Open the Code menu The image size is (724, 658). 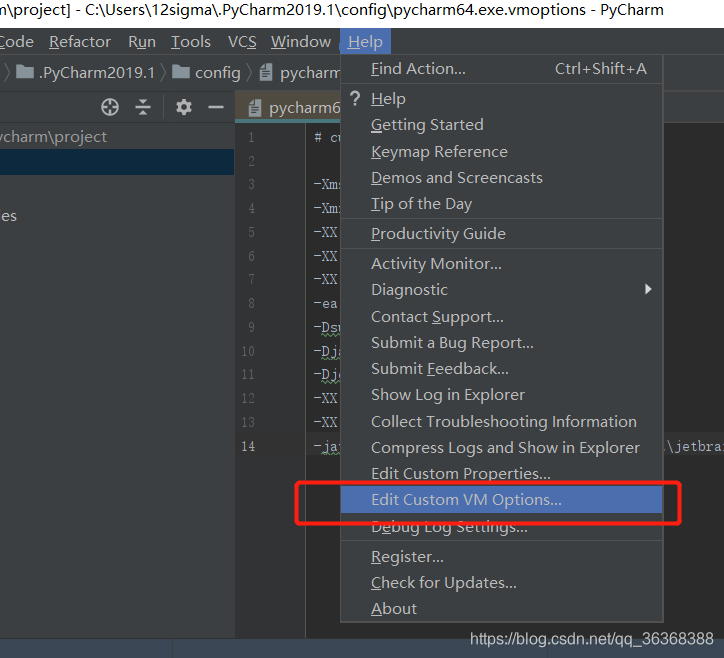17,42
